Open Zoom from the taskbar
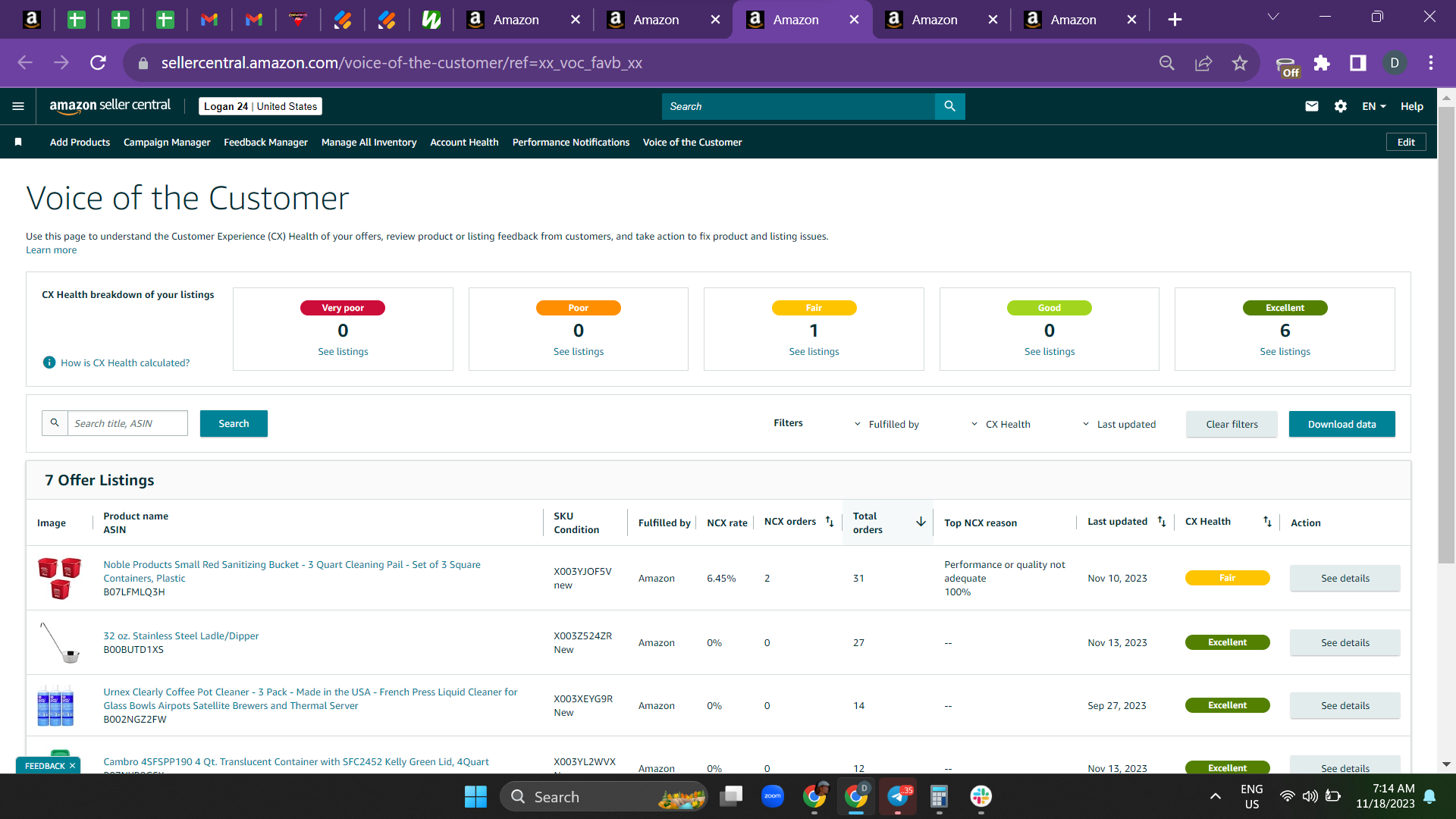The width and height of the screenshot is (1456, 819). pos(773,796)
